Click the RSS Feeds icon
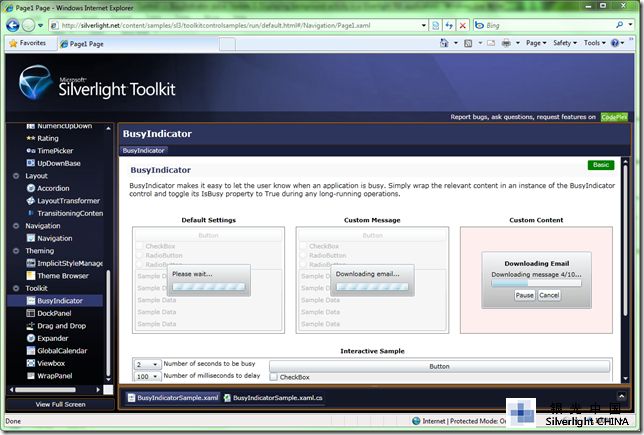 click(468, 43)
